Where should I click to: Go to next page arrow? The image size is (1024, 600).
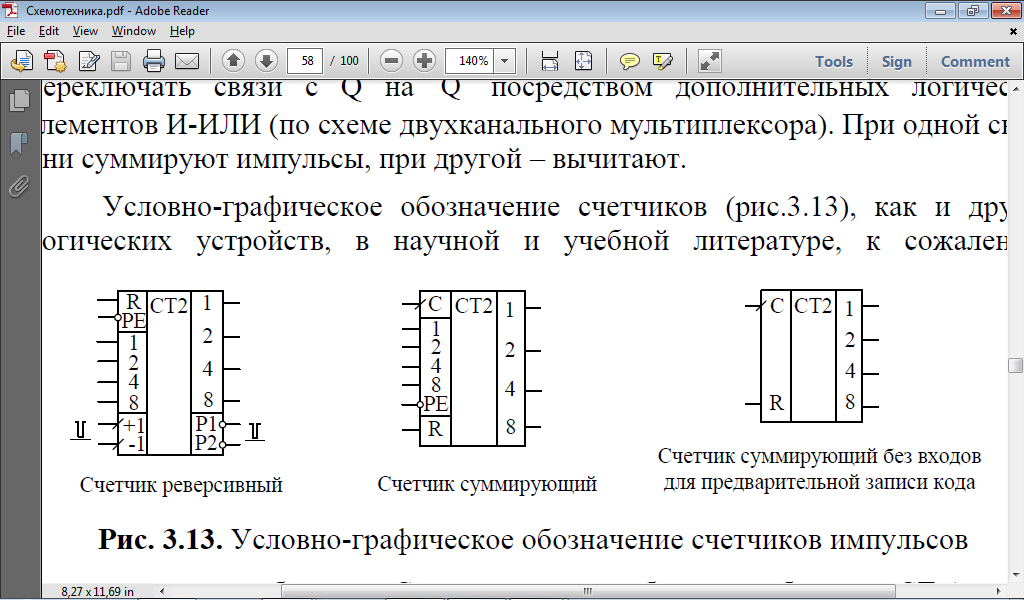266,61
